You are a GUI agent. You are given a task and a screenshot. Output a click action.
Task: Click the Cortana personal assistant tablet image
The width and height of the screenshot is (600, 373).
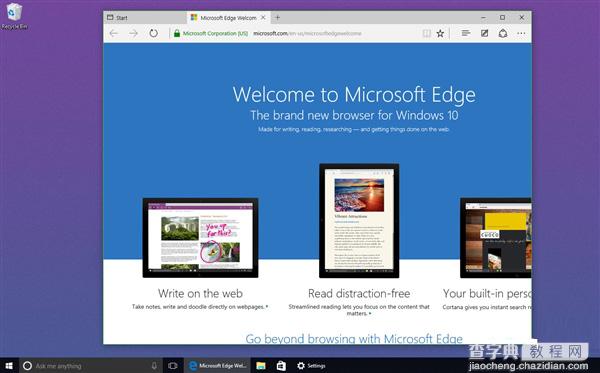[x=496, y=238]
